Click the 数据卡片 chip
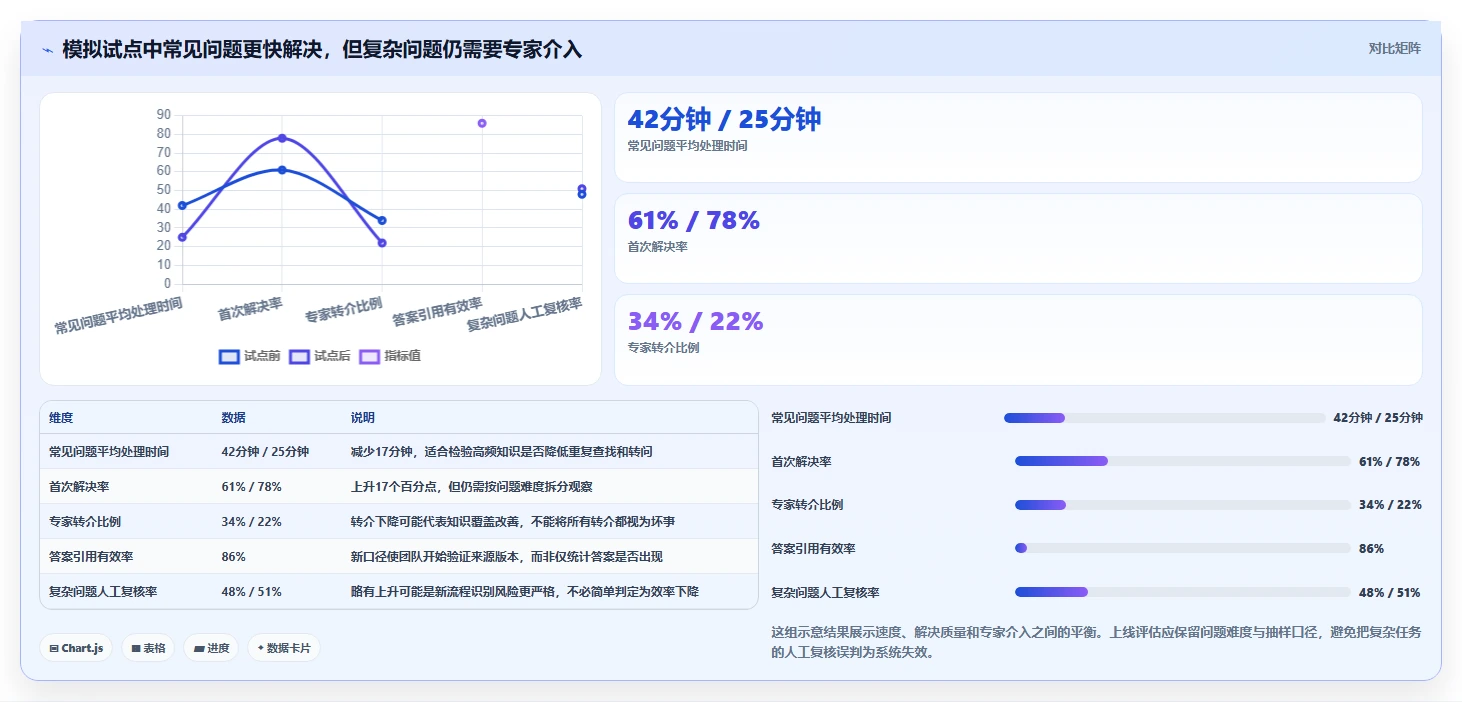This screenshot has height=702, width=1462. [284, 648]
